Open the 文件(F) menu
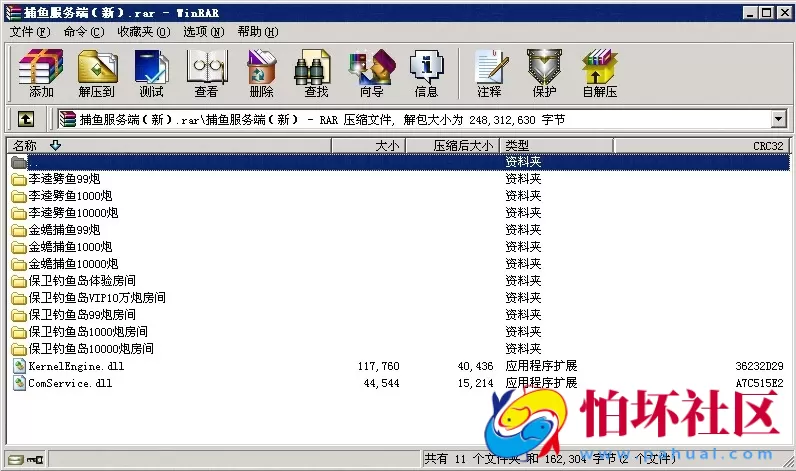 click(30, 32)
